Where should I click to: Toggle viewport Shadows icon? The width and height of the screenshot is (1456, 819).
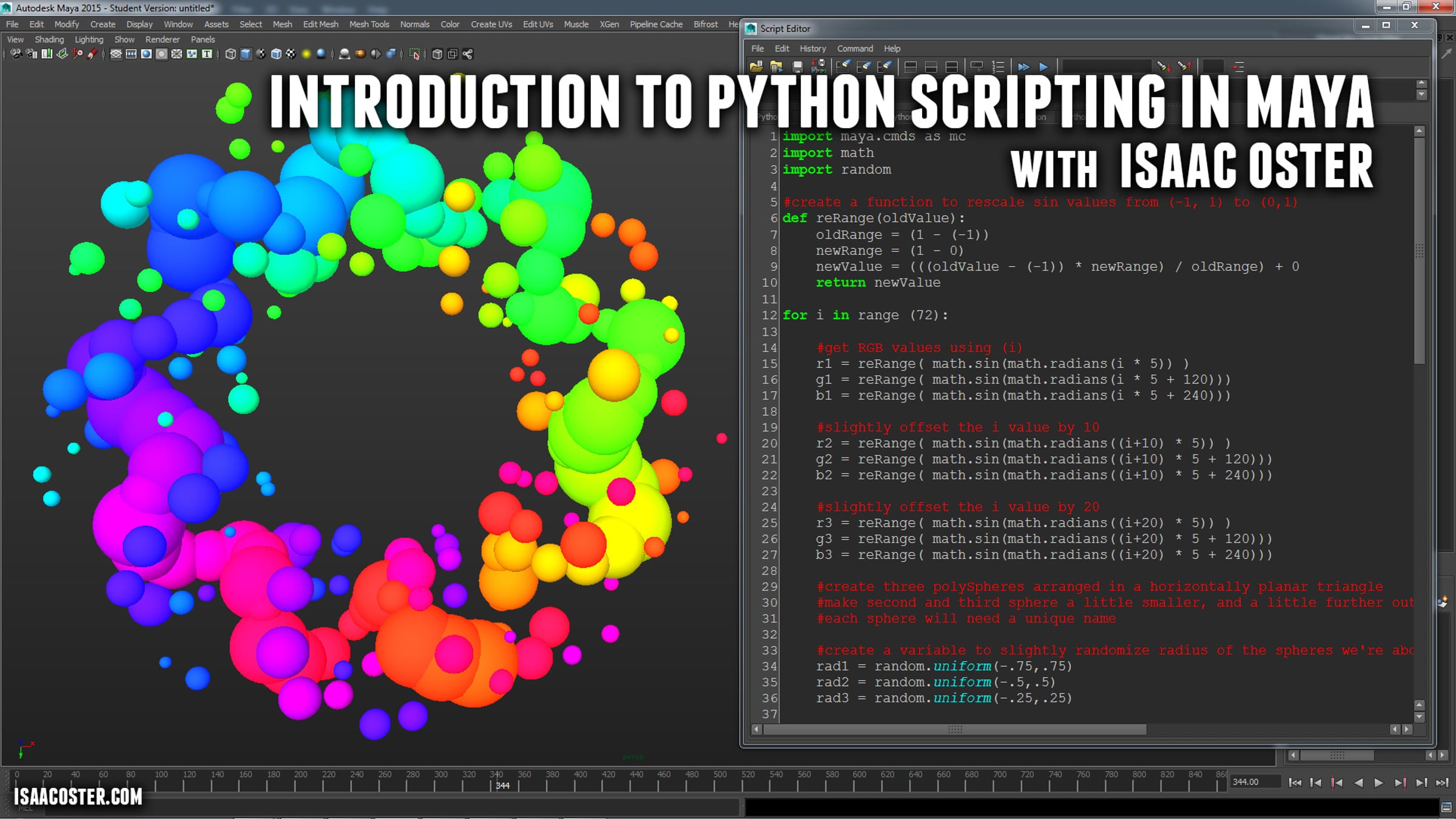(322, 55)
